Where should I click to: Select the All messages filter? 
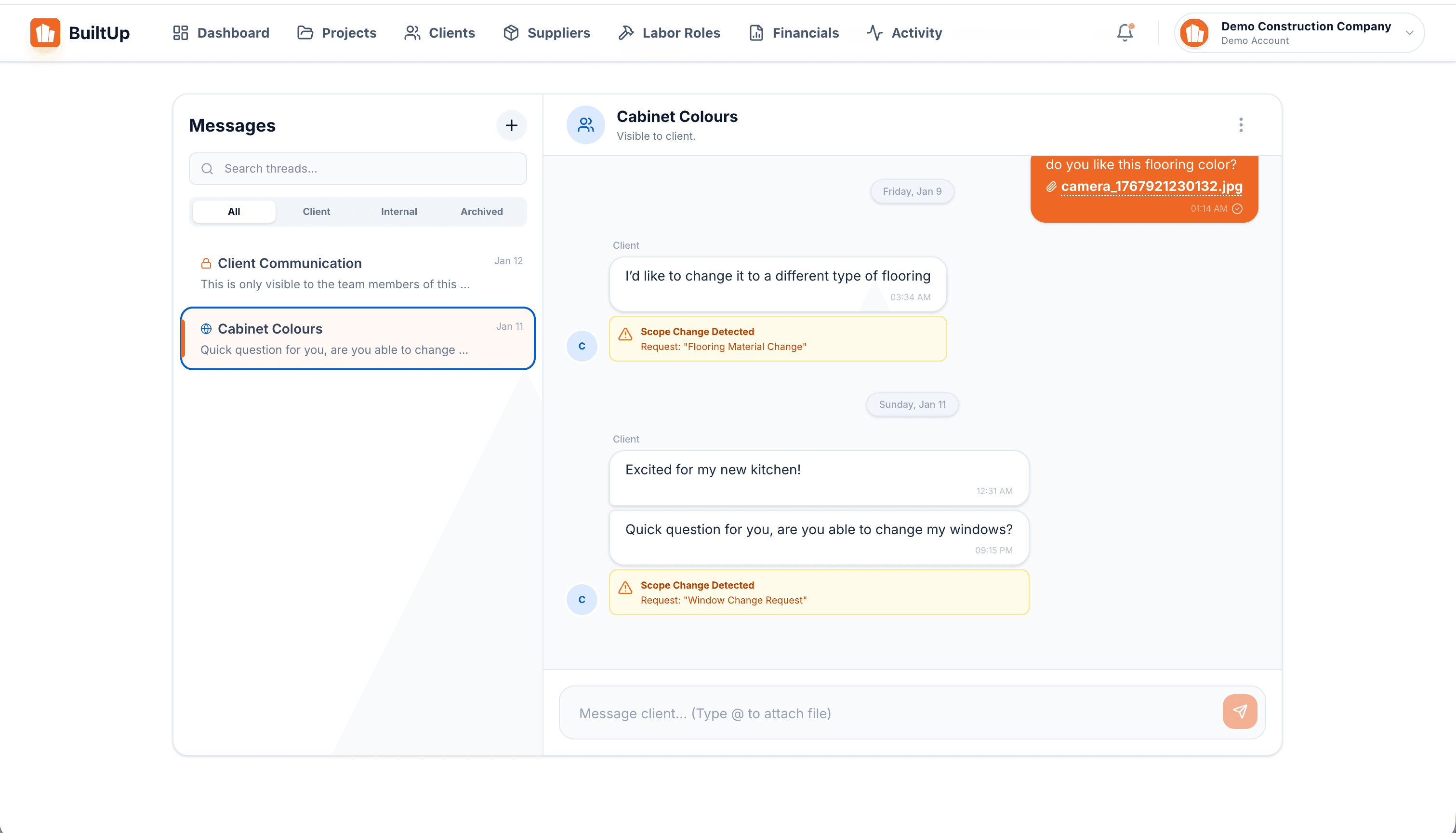[233, 211]
